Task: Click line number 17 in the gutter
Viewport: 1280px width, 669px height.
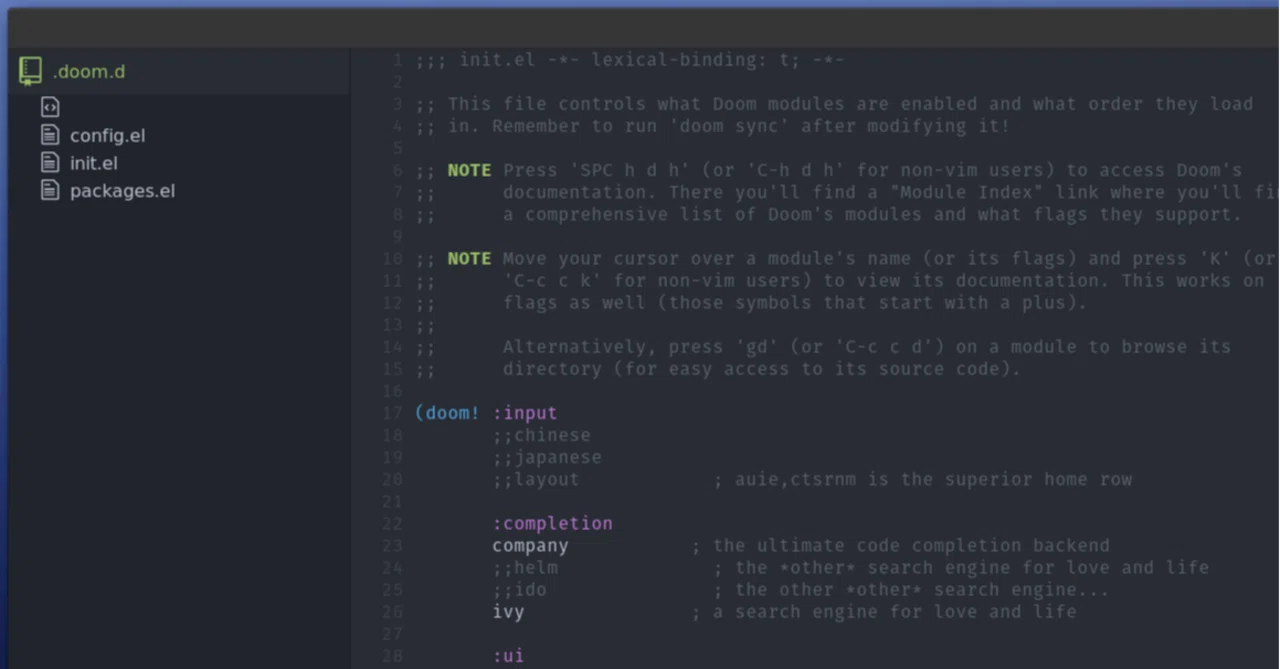Action: point(392,413)
